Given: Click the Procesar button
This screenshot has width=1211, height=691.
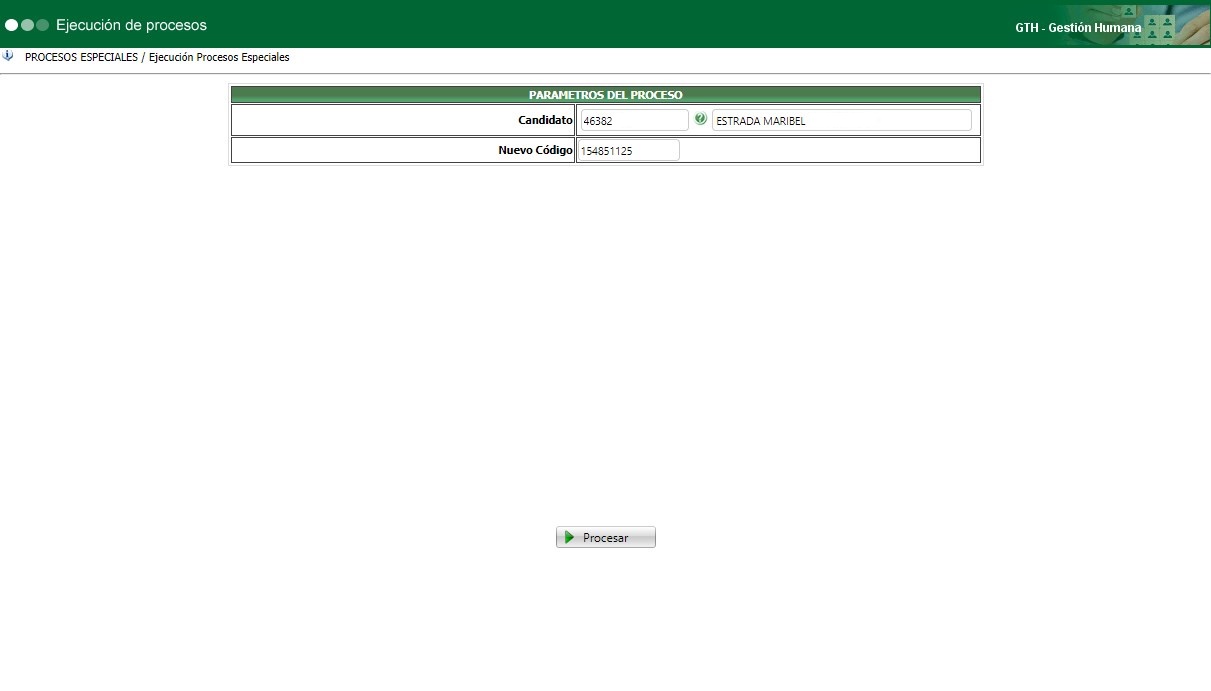Looking at the screenshot, I should [x=606, y=537].
